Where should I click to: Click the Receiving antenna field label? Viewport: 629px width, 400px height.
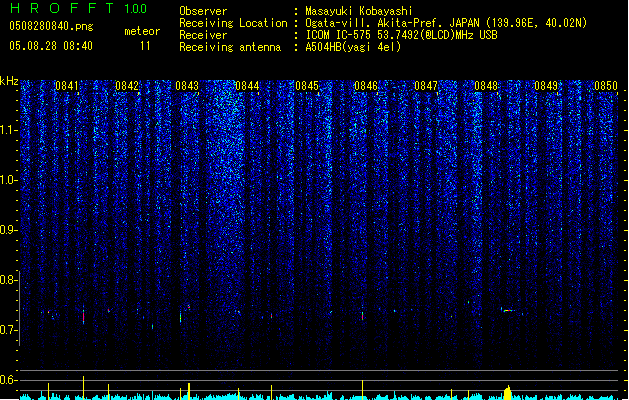click(x=230, y=47)
